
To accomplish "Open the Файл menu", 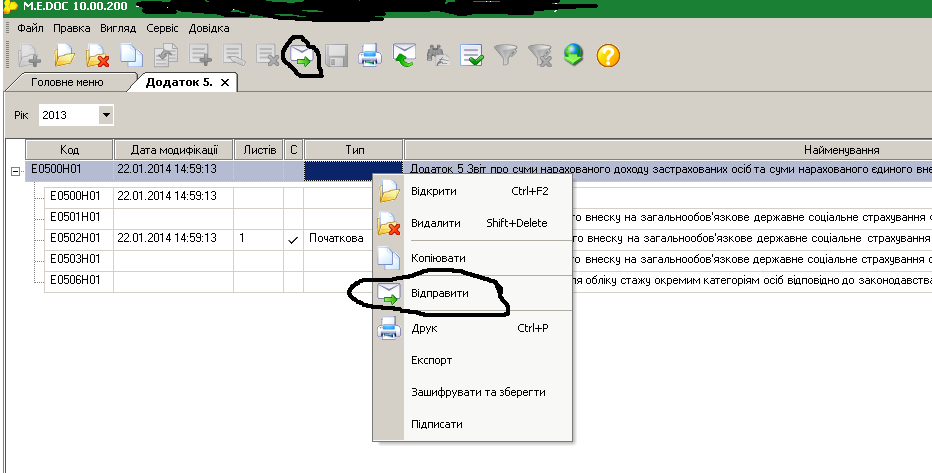I will 30,28.
